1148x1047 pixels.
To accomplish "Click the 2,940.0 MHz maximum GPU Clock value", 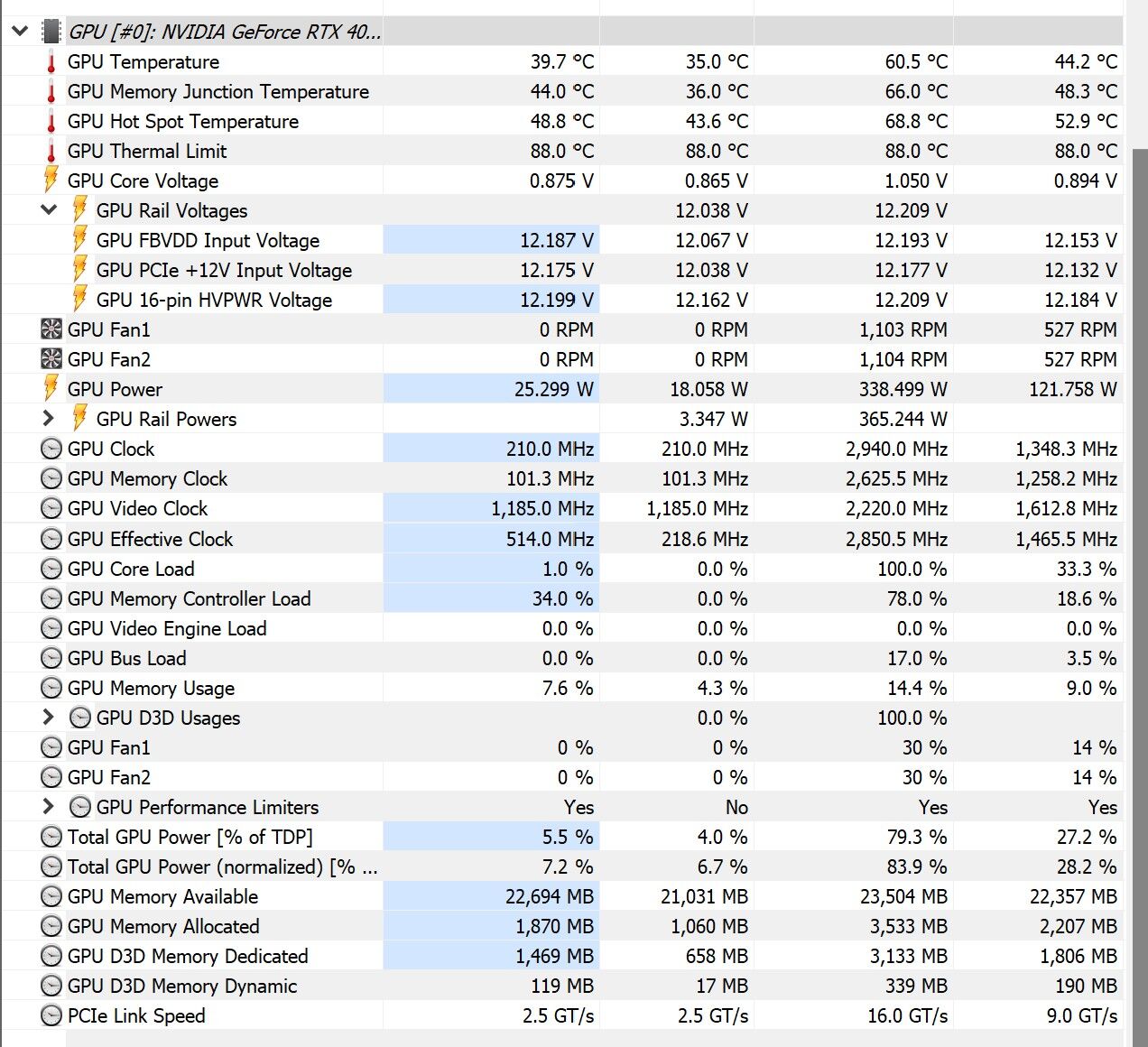I will tap(896, 449).
